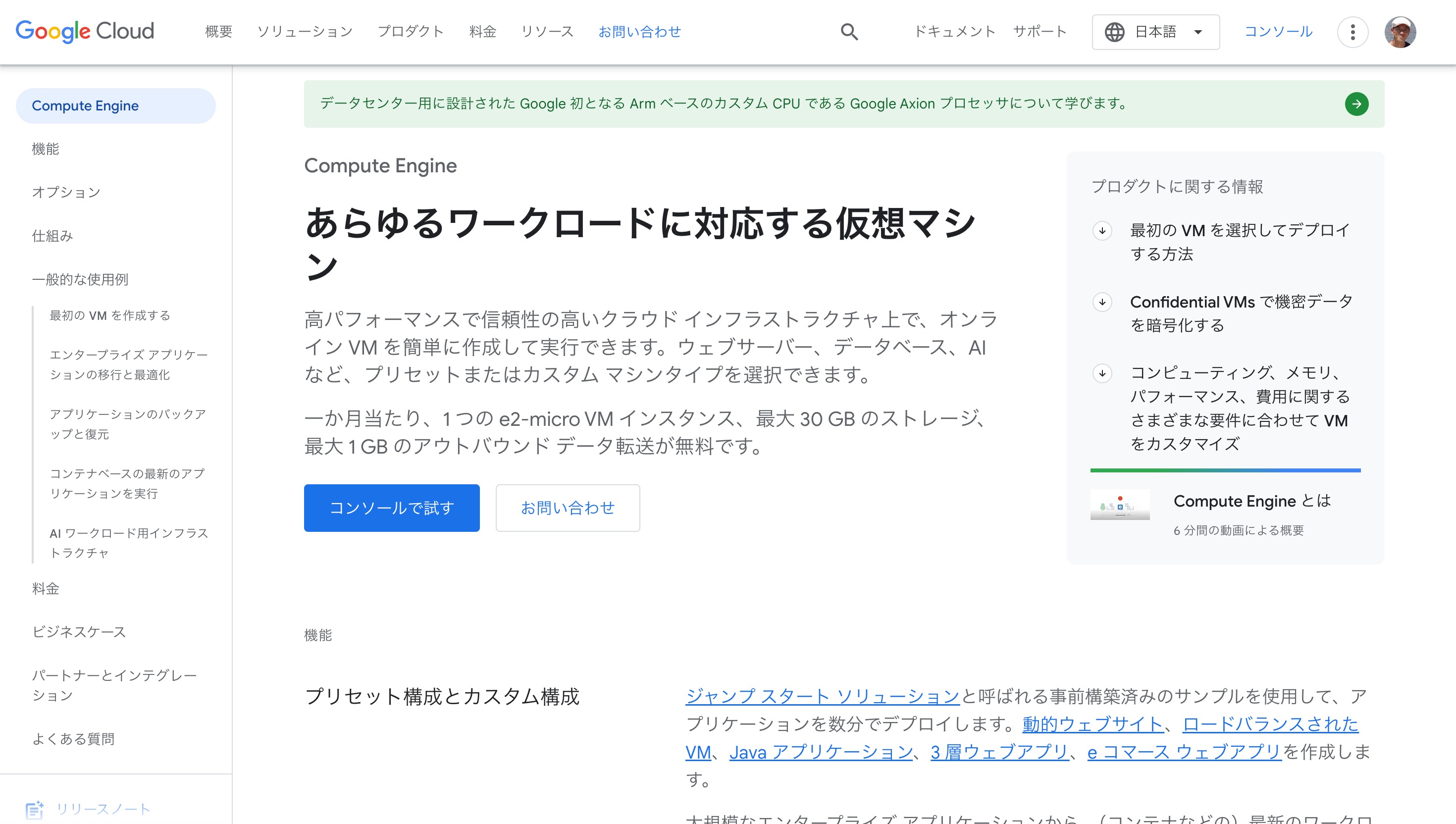This screenshot has width=1456, height=824.
Task: Open the search magnifier icon
Action: pyautogui.click(x=849, y=32)
